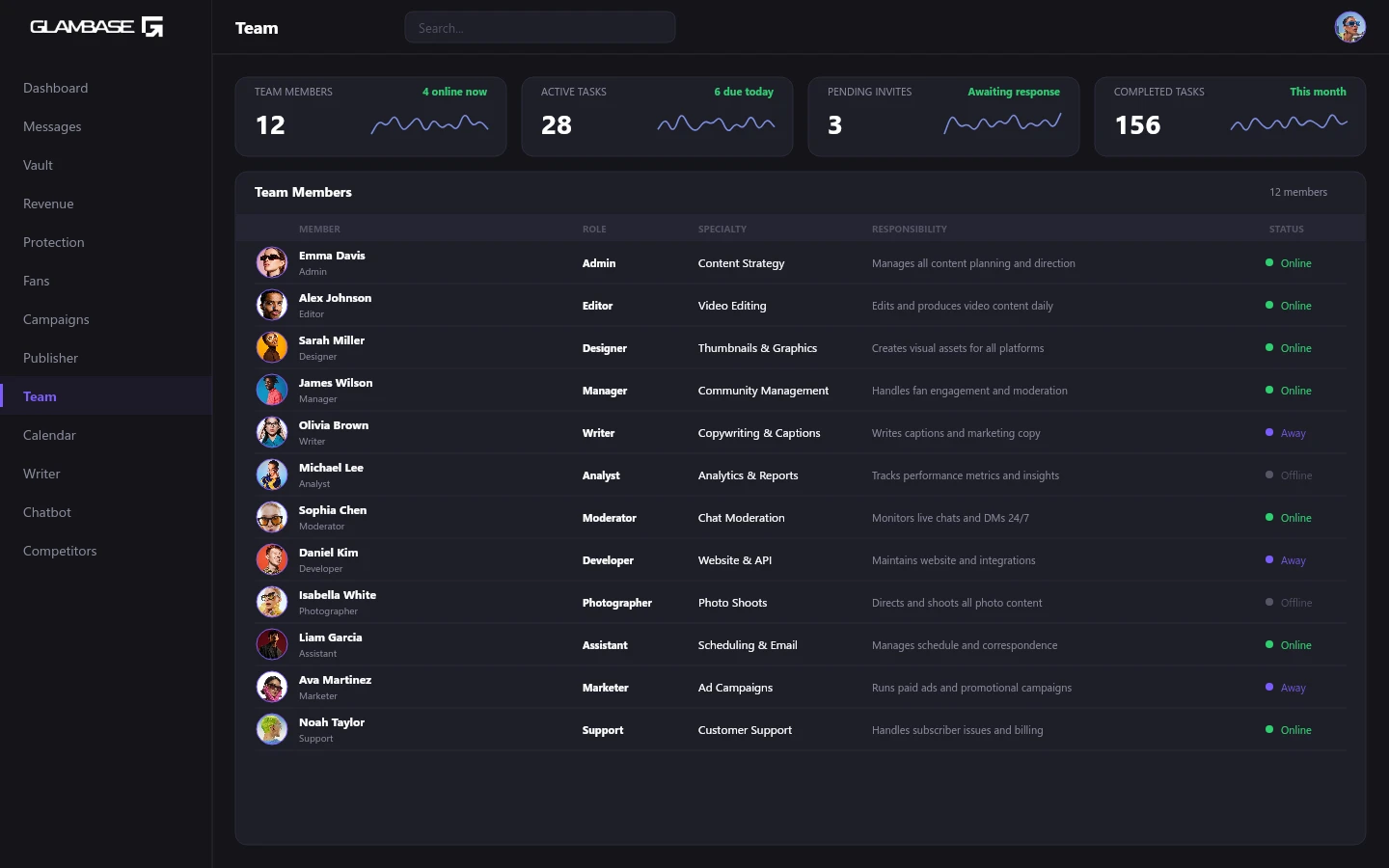This screenshot has width=1389, height=868.
Task: Select Alex Johnson's avatar
Action: click(272, 305)
